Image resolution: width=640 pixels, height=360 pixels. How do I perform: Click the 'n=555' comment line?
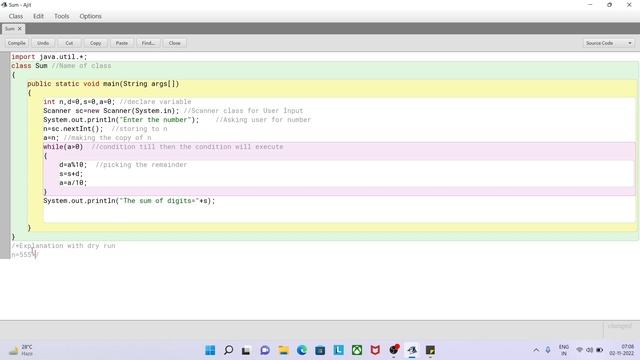click(24, 255)
